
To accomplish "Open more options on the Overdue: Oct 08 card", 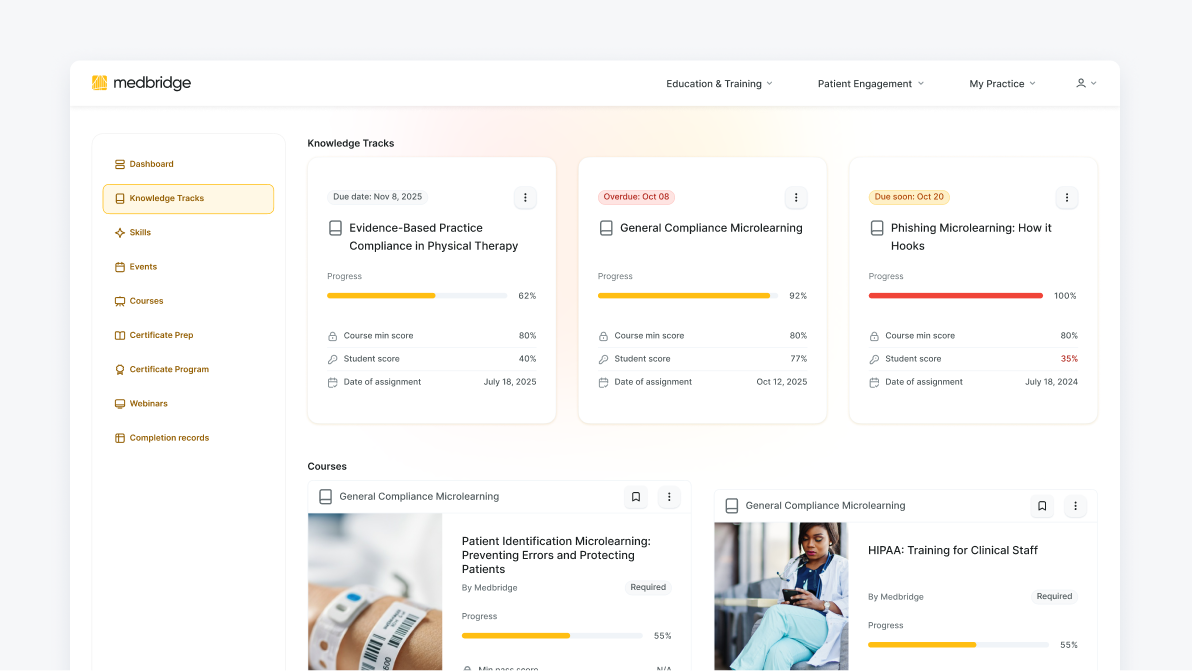I will pyautogui.click(x=796, y=198).
